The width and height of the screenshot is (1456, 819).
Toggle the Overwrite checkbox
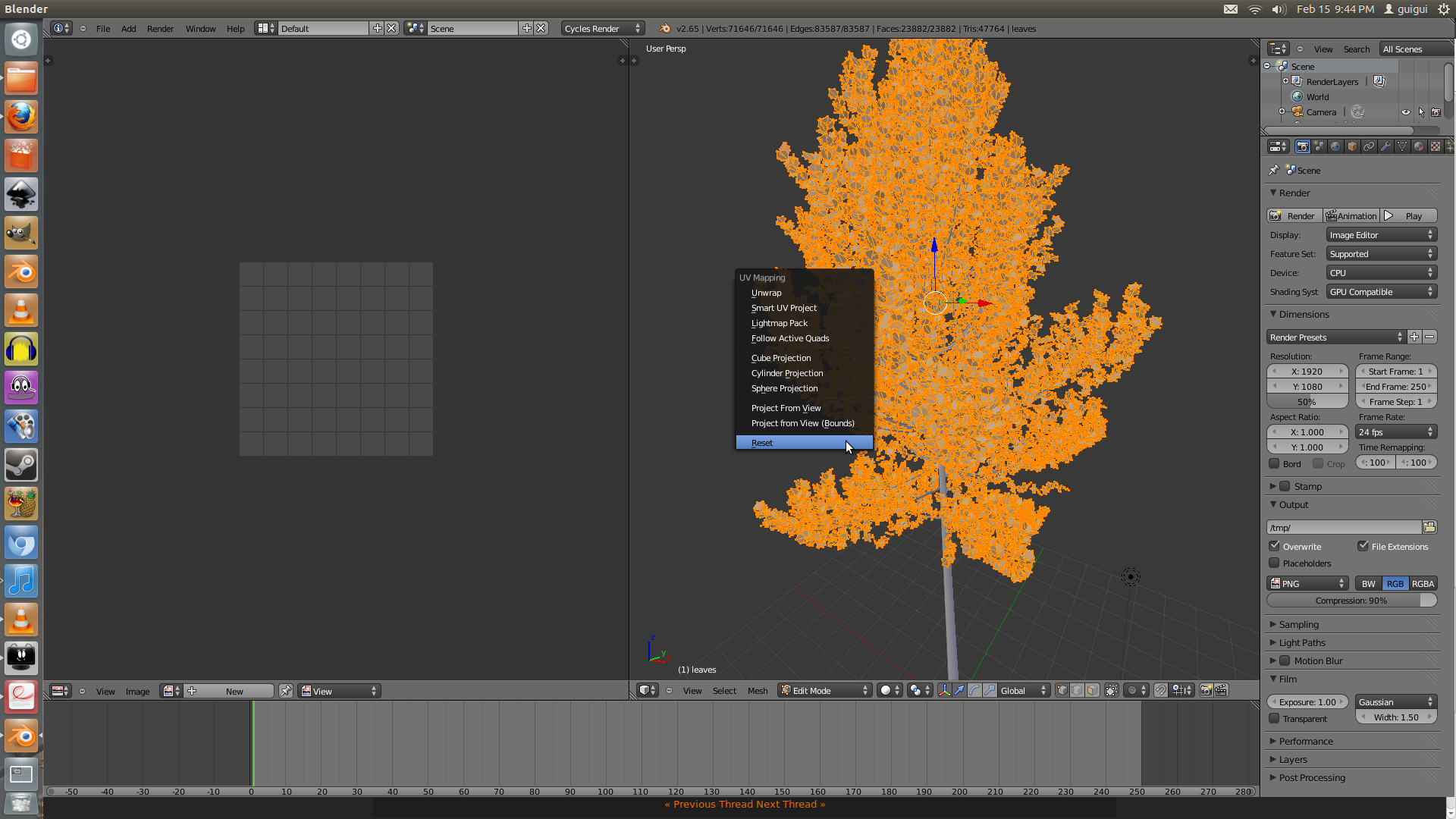coord(1274,546)
